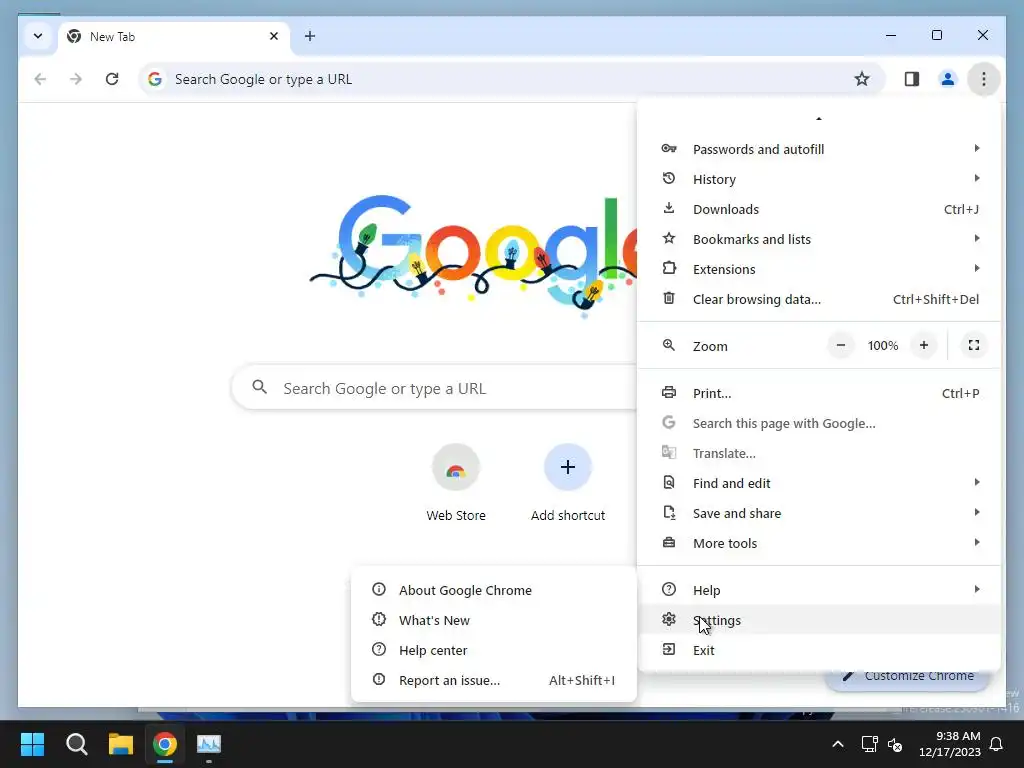Select About Google Chrome in Help submenu

tap(494, 590)
